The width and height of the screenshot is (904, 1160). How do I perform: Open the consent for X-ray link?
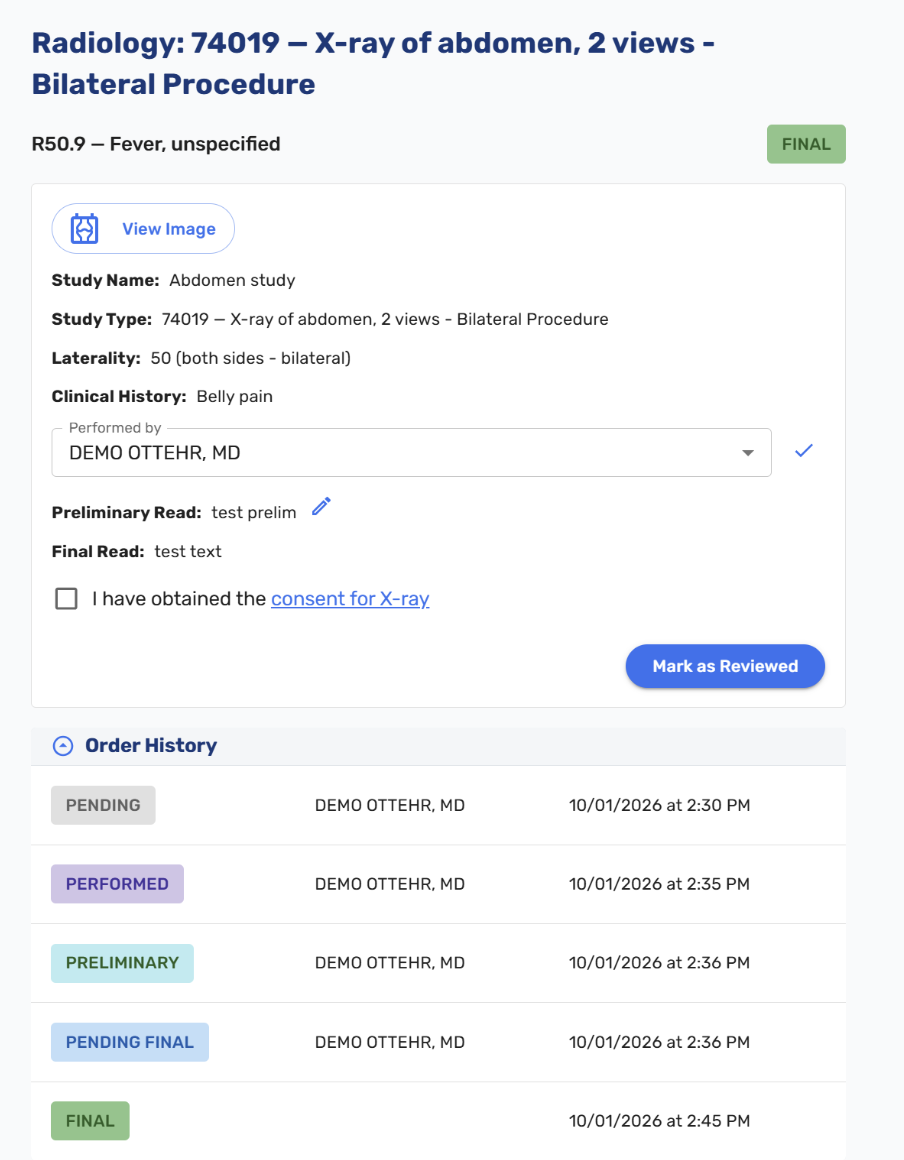point(350,598)
